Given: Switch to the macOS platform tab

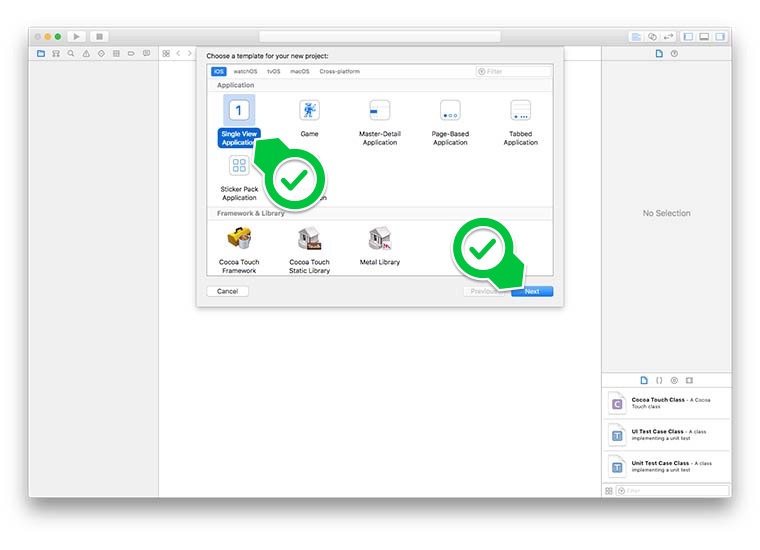Looking at the screenshot, I should [300, 71].
